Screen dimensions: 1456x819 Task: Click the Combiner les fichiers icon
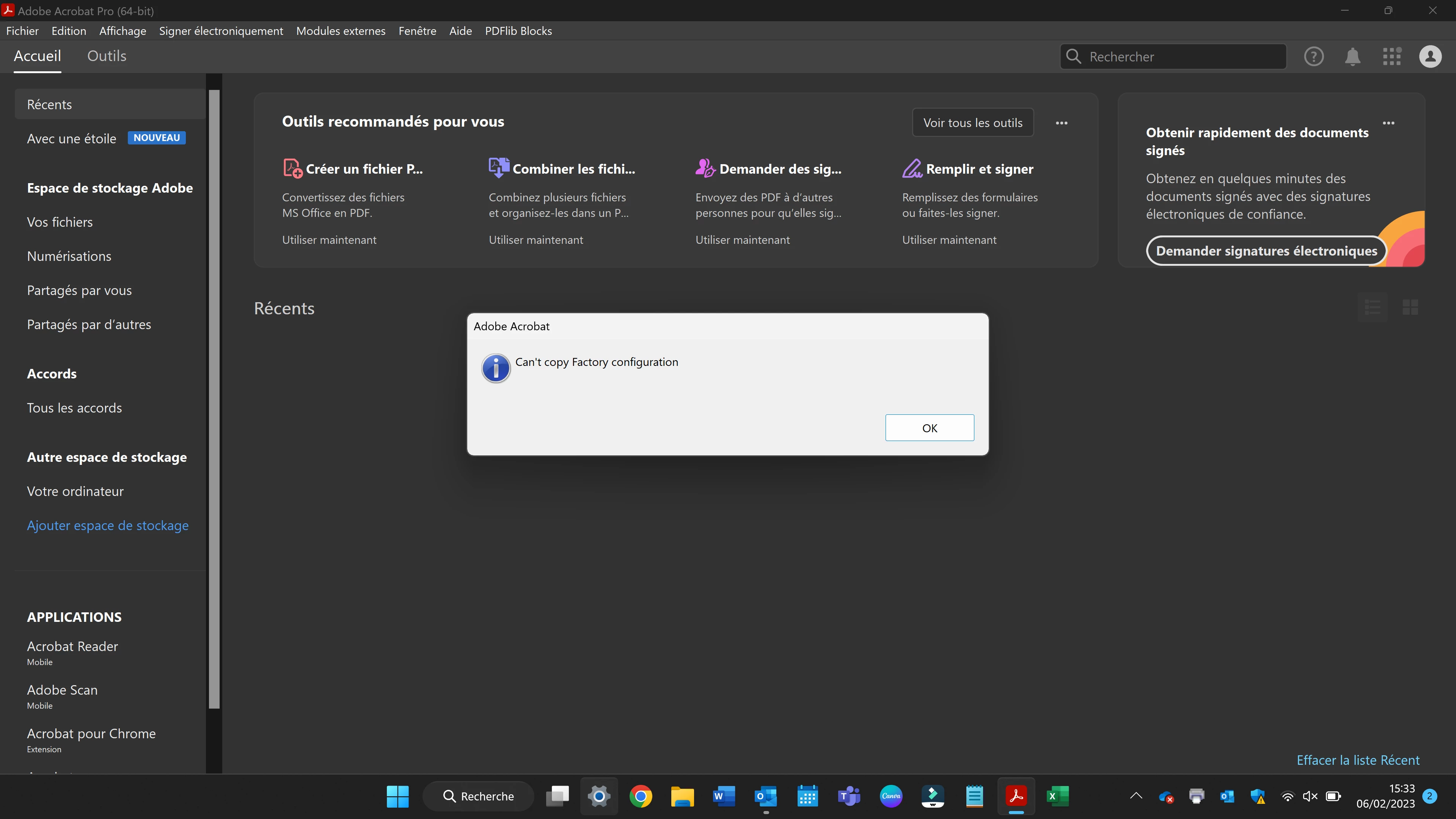(498, 168)
